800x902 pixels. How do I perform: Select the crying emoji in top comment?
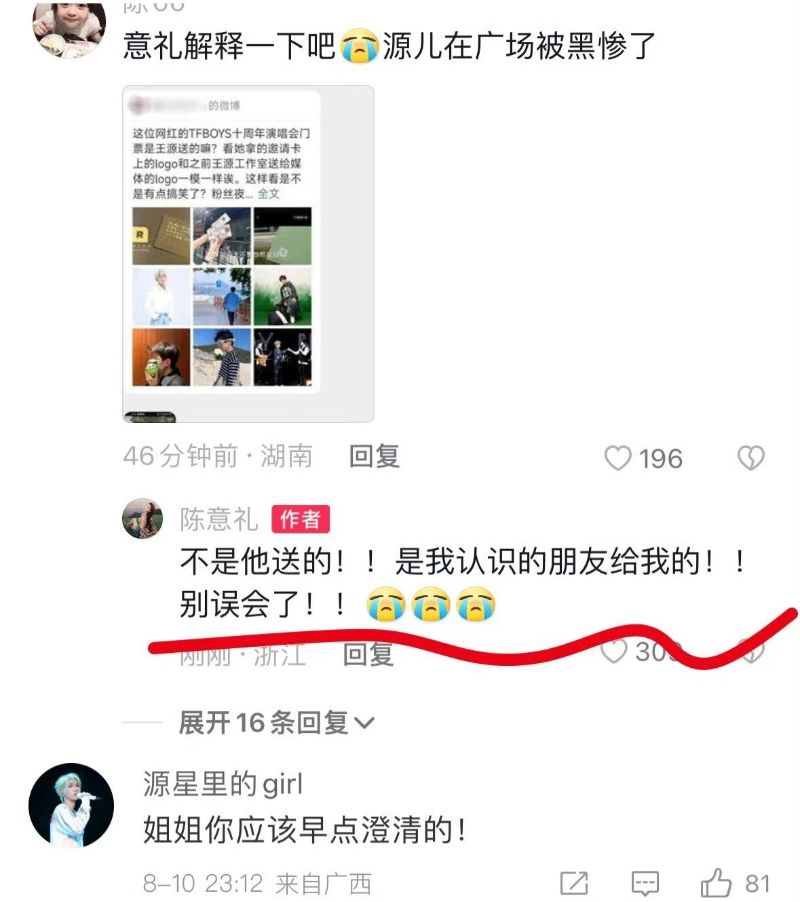coord(359,46)
